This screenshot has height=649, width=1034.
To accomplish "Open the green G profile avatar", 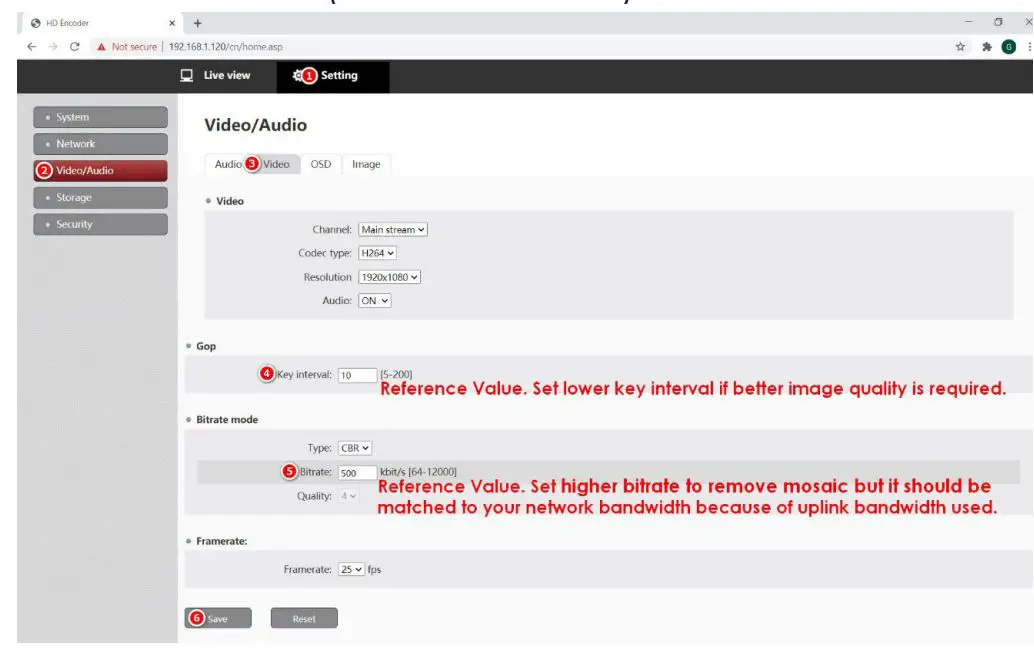I will (1008, 47).
